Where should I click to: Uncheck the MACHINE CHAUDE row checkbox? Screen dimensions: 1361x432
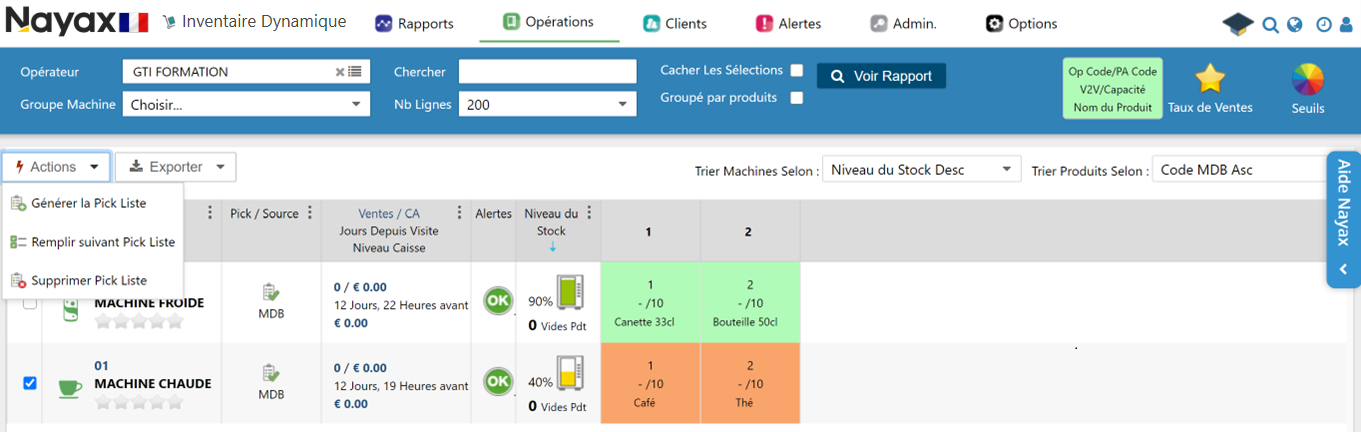(30, 383)
